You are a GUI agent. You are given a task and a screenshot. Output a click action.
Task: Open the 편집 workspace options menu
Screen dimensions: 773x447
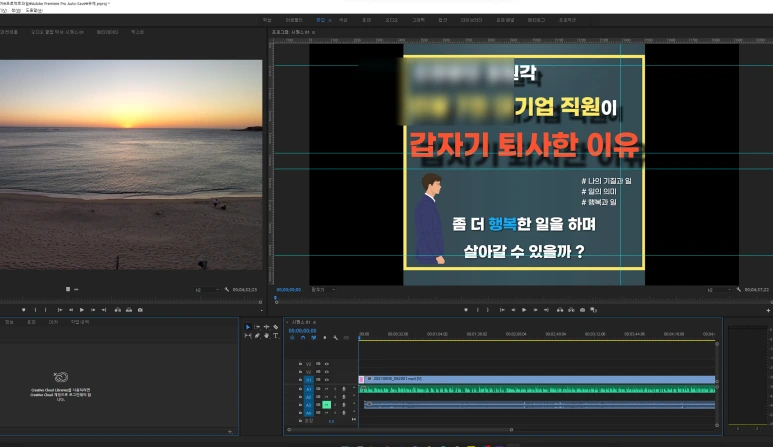pos(330,20)
